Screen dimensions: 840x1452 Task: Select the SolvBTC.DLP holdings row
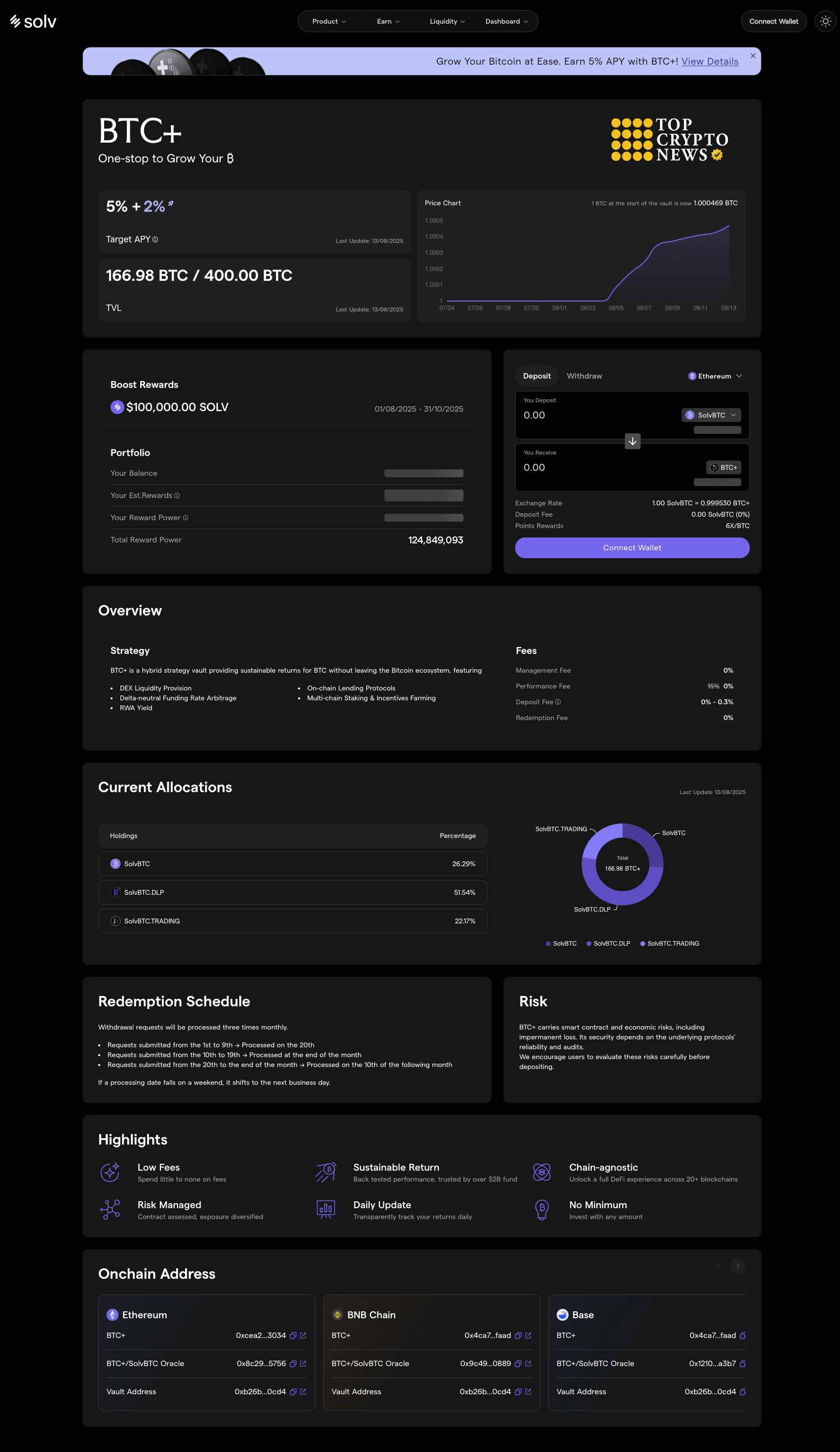coord(293,892)
